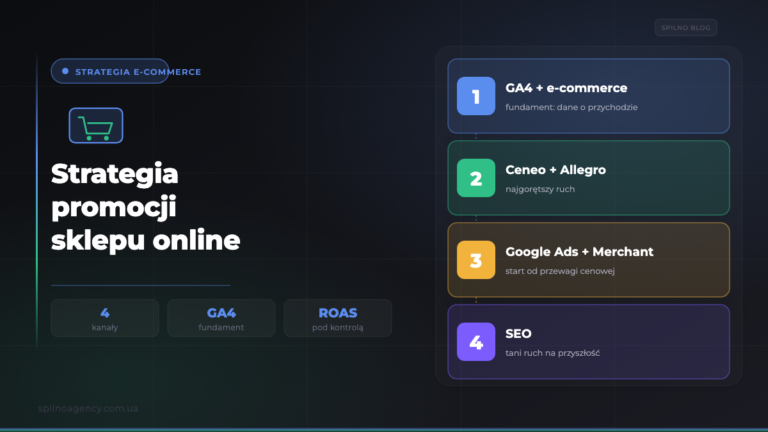Click the text 'fundament: dane o przychodzie'
The height and width of the screenshot is (432, 768).
pos(572,107)
